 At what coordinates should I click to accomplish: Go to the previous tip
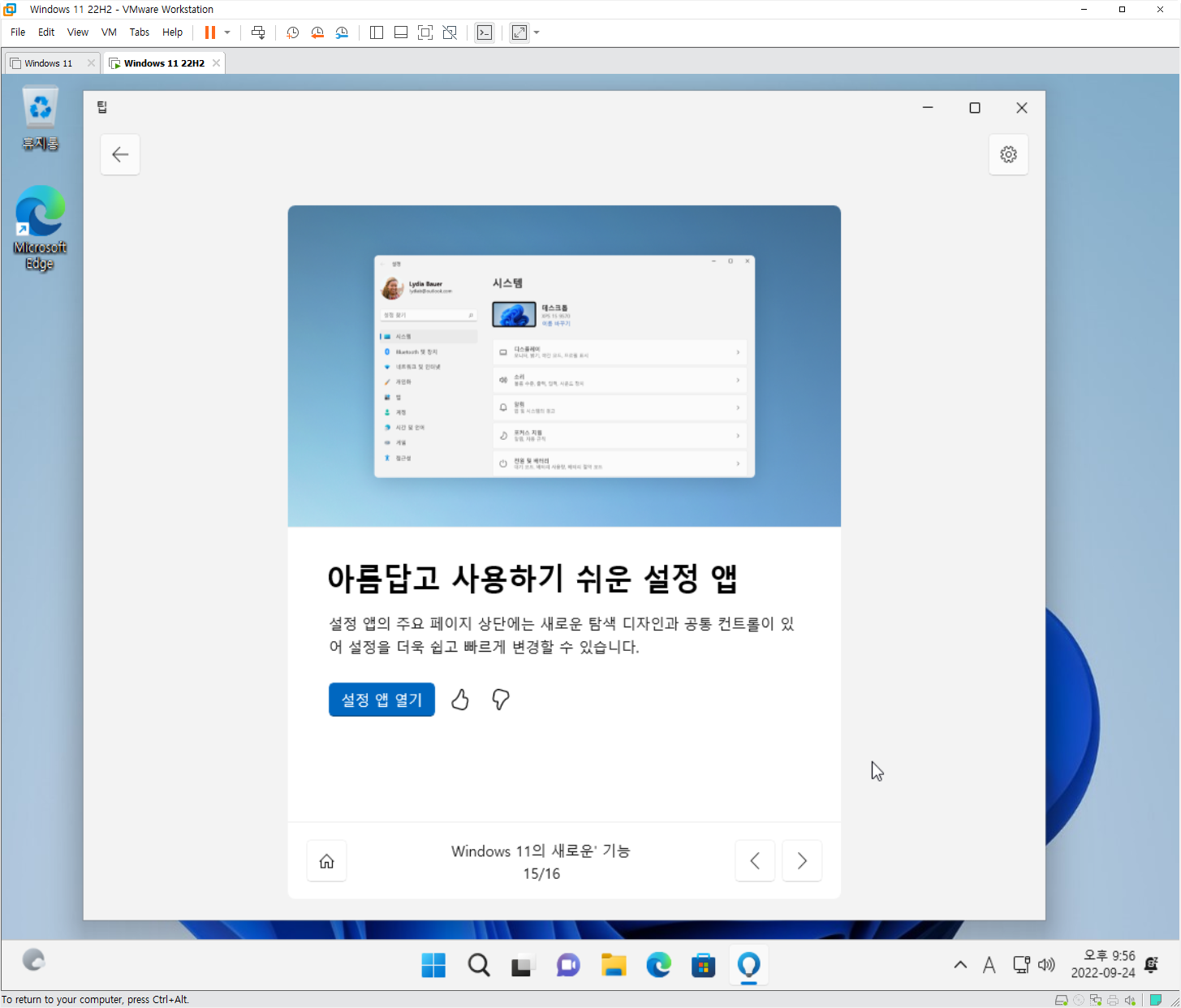click(x=755, y=861)
